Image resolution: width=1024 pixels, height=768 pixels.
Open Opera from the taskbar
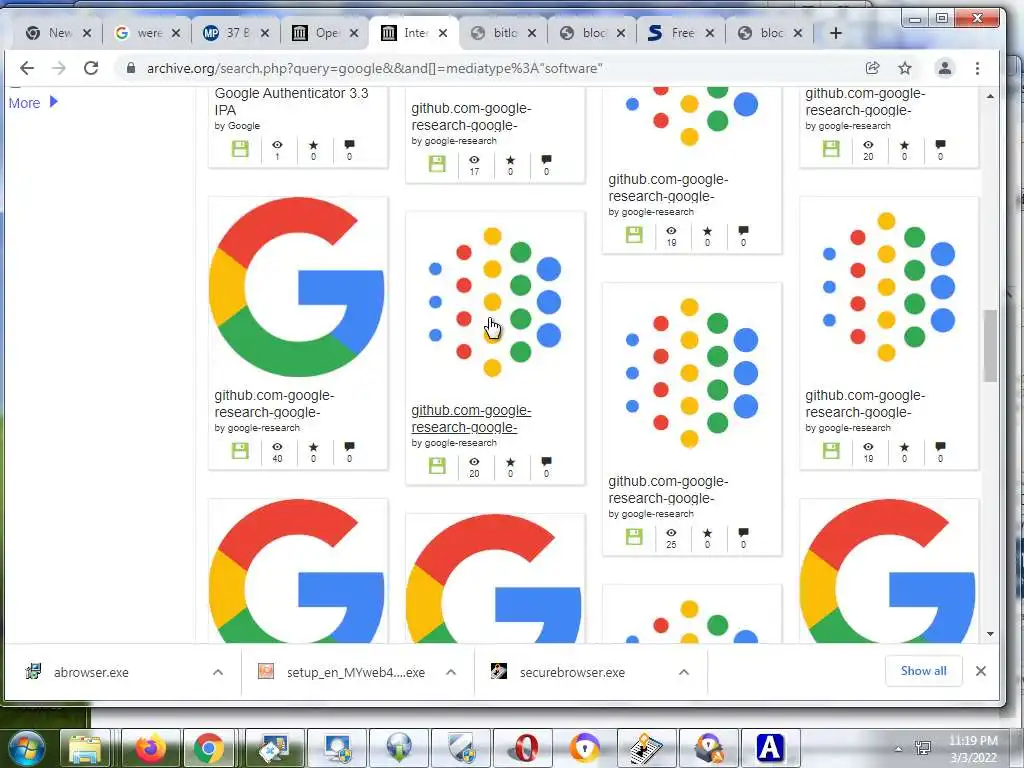tap(525, 748)
